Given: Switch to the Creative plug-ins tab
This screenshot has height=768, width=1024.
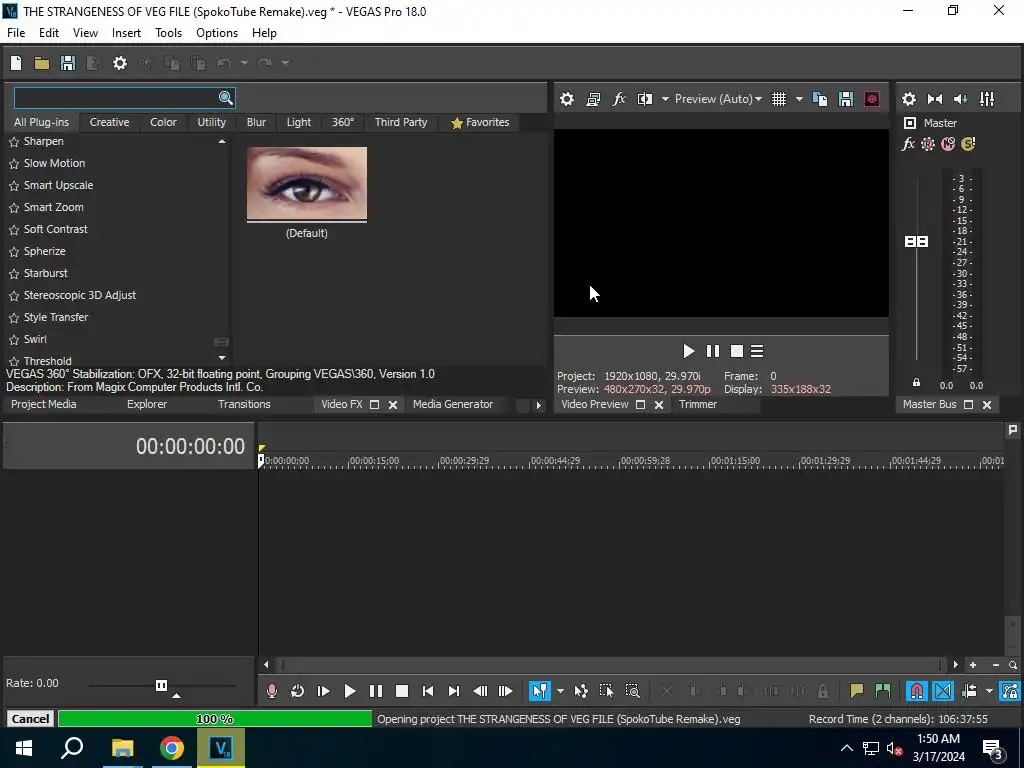Looking at the screenshot, I should point(109,122).
